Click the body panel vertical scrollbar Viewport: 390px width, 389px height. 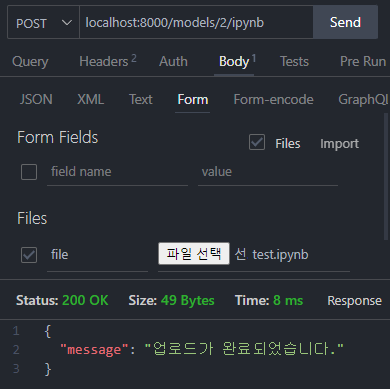pyautogui.click(x=386, y=176)
